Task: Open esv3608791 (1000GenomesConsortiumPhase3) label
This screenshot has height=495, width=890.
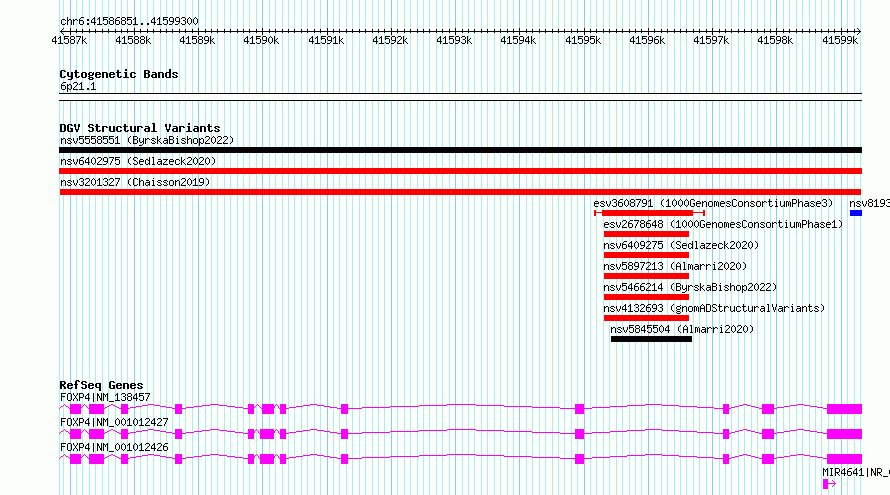Action: [x=713, y=203]
